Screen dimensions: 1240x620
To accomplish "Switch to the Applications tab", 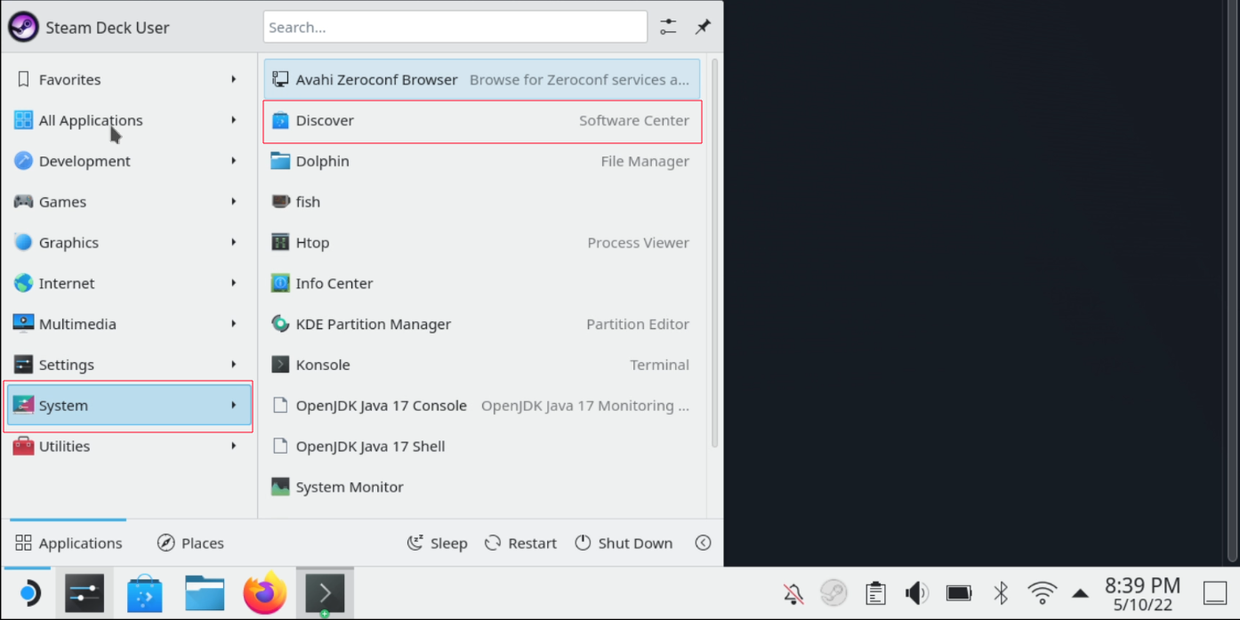I will [68, 543].
